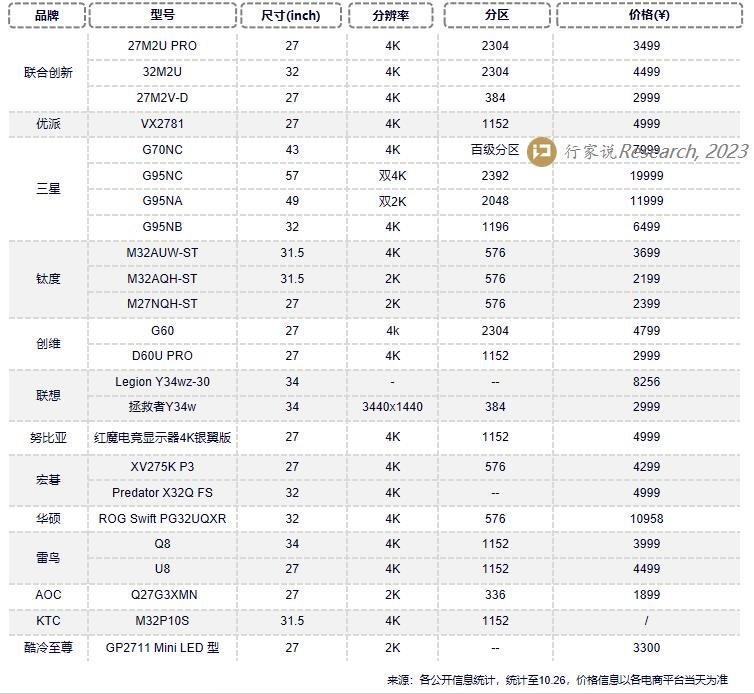
Task: Click the 尺寸(inch) column header
Action: pos(291,15)
